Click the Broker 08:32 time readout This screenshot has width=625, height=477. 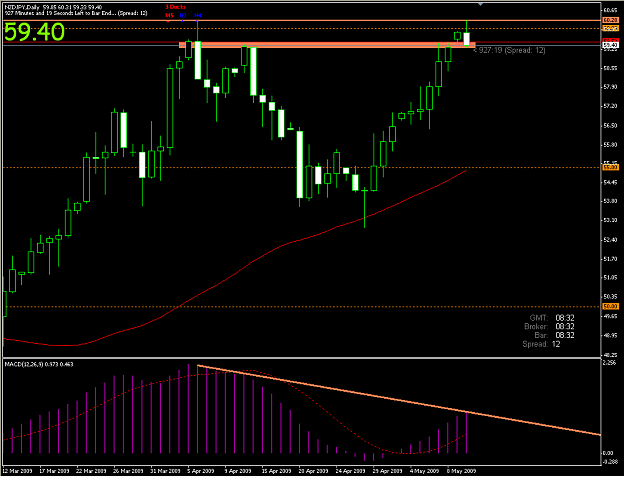point(549,327)
